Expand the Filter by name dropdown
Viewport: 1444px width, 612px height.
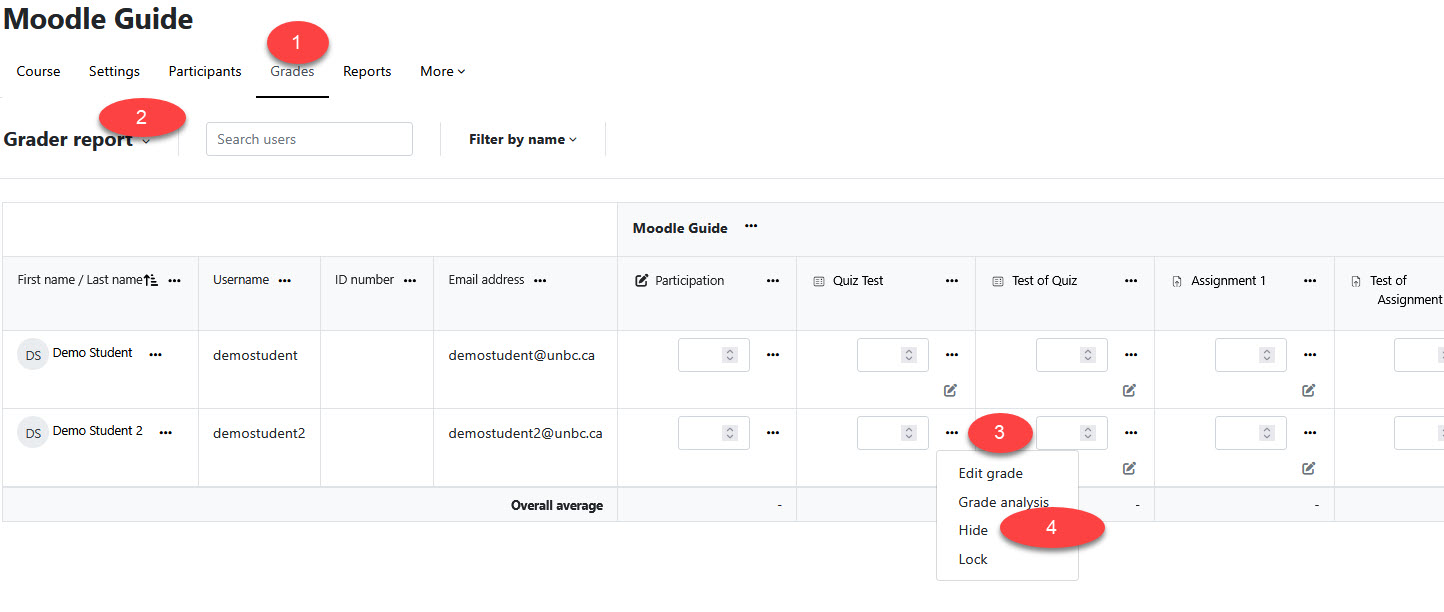tap(523, 140)
